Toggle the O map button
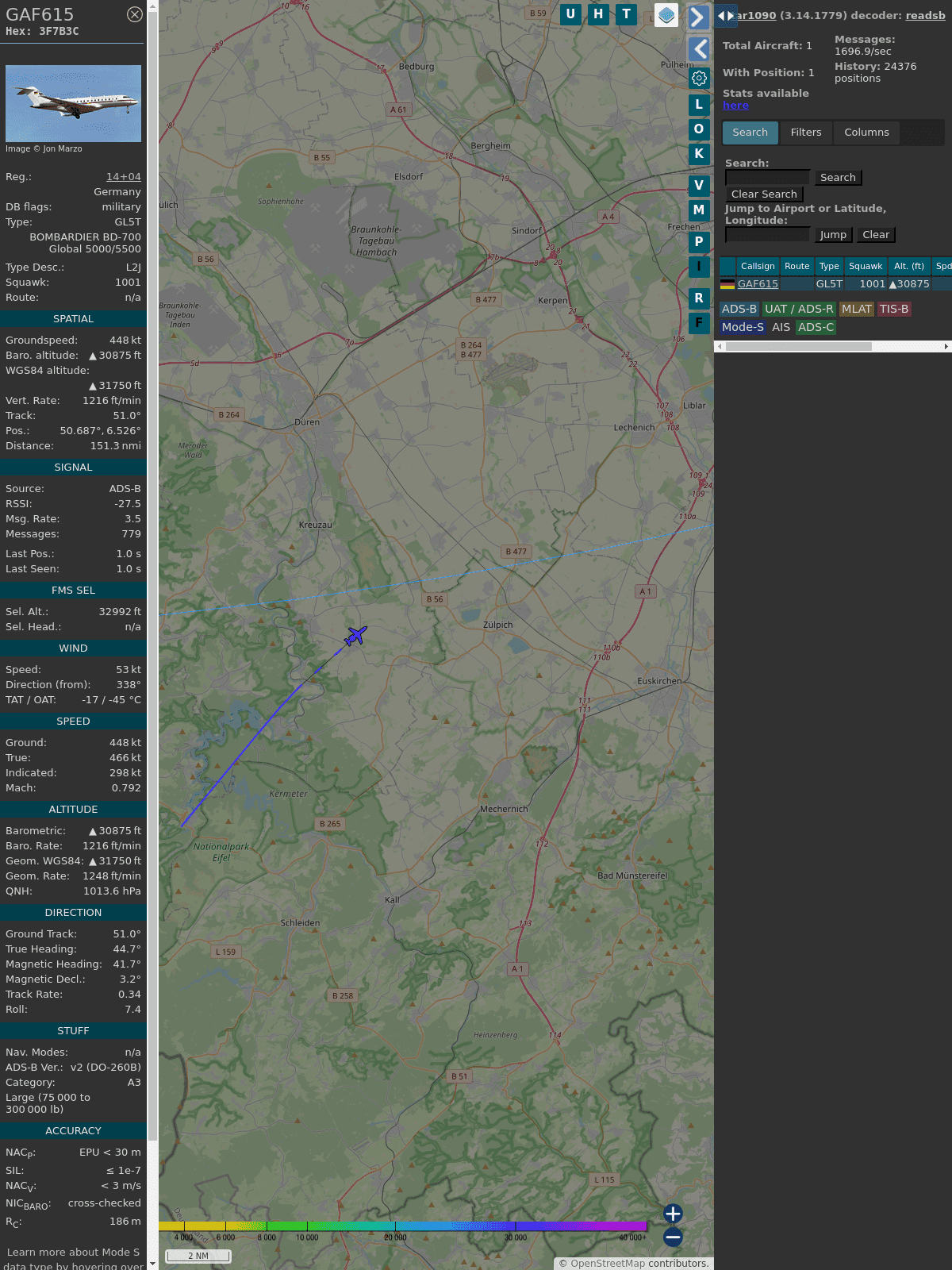952x1270 pixels. coord(699,129)
